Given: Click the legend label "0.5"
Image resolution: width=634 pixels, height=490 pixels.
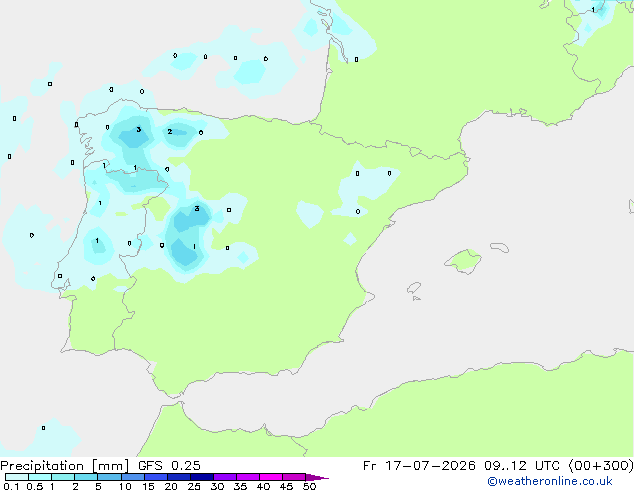Looking at the screenshot, I should pyautogui.click(x=35, y=486).
